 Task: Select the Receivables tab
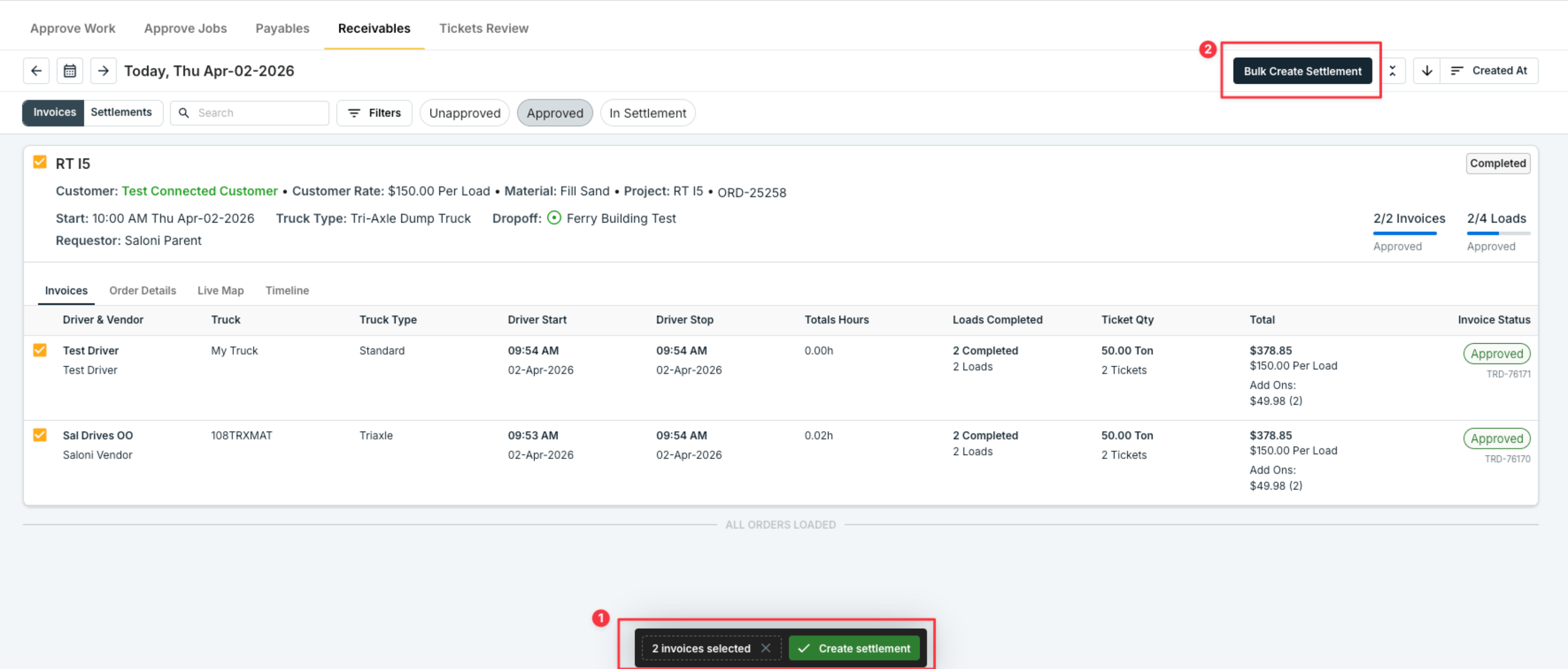374,28
